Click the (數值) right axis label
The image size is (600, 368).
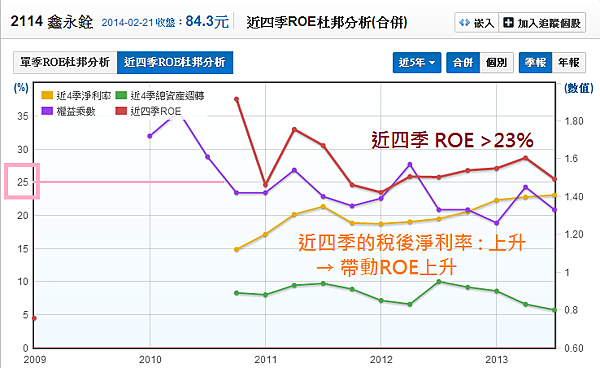click(579, 88)
